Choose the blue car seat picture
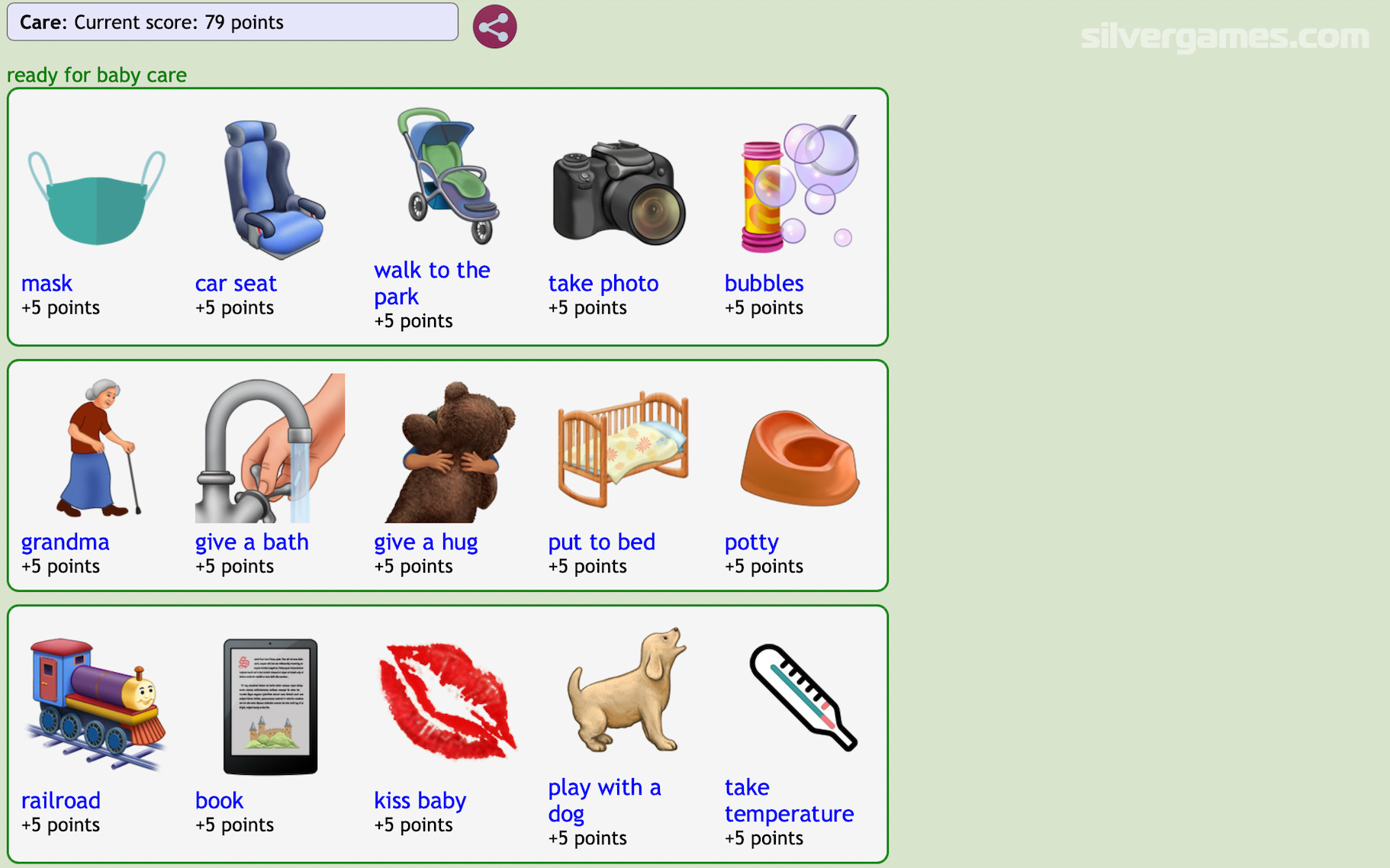 tap(274, 190)
